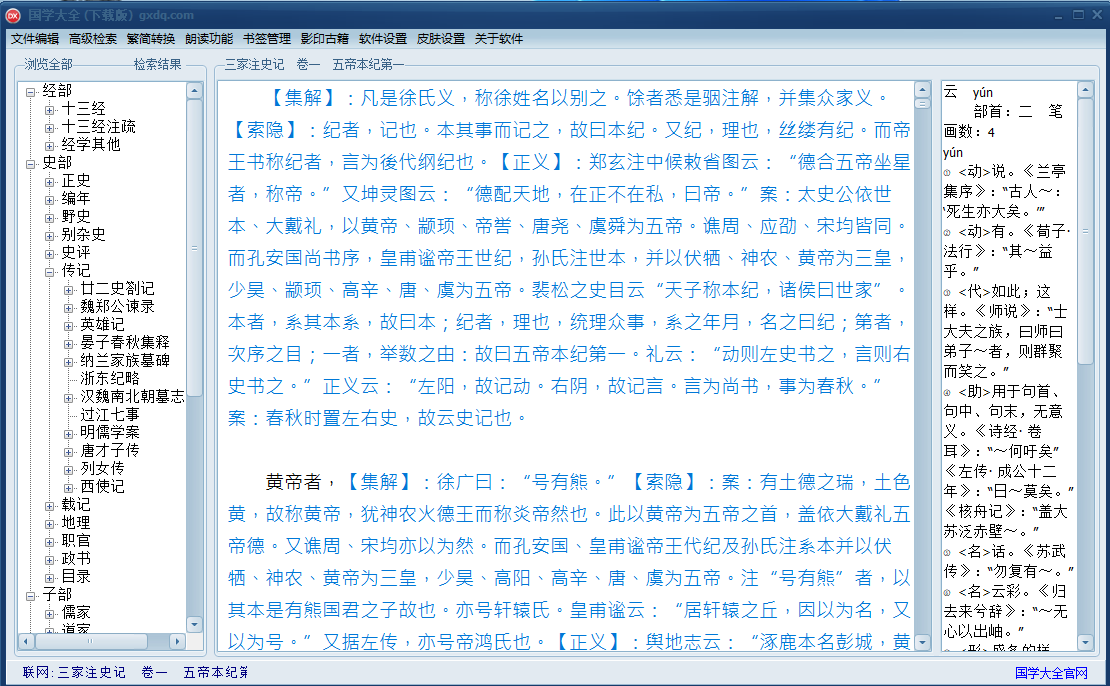The width and height of the screenshot is (1110, 686).
Task: Switch to the 检索结果 tab
Action: [158, 64]
